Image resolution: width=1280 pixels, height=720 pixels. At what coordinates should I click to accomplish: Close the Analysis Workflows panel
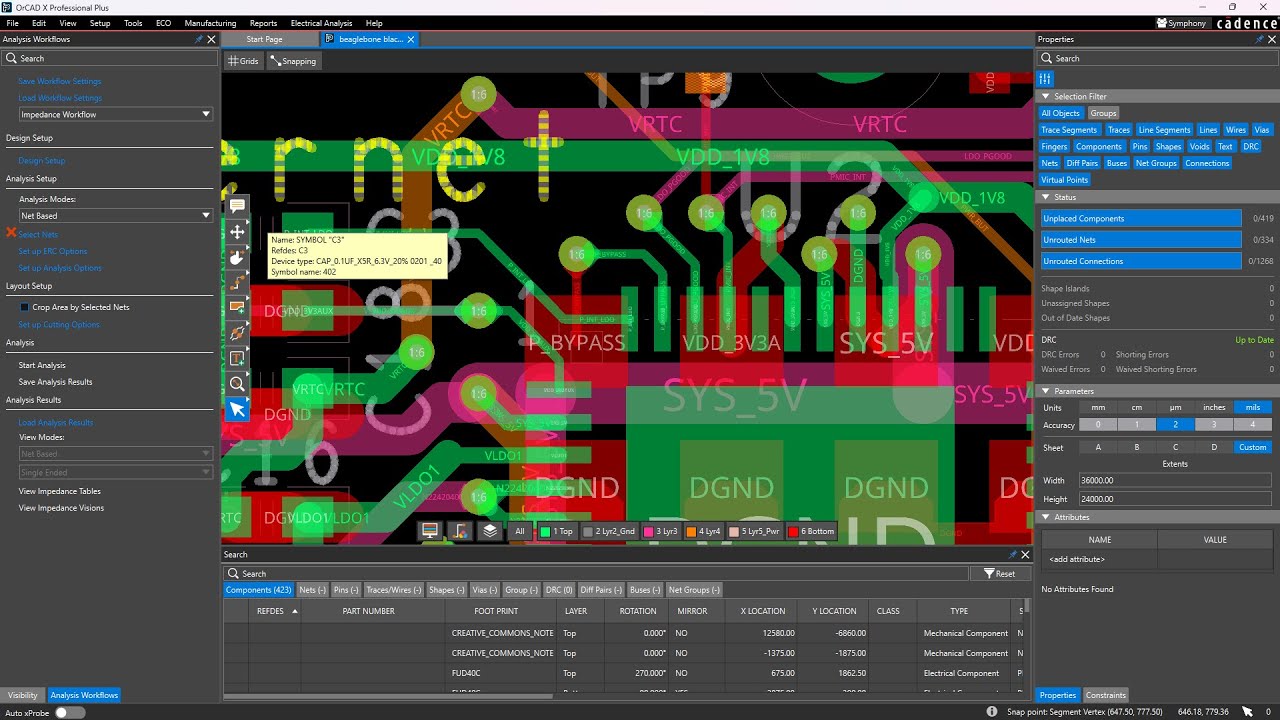[211, 39]
